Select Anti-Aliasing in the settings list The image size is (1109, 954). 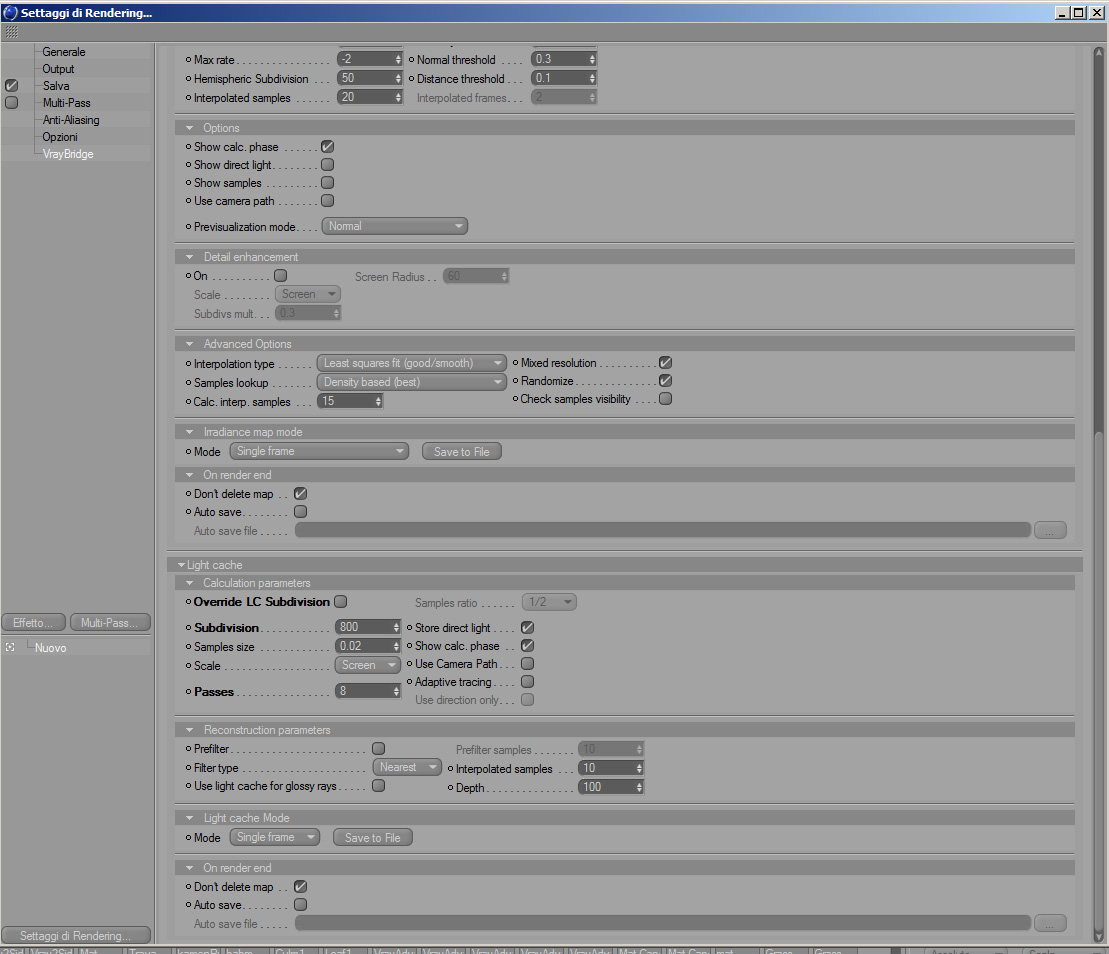tap(71, 120)
